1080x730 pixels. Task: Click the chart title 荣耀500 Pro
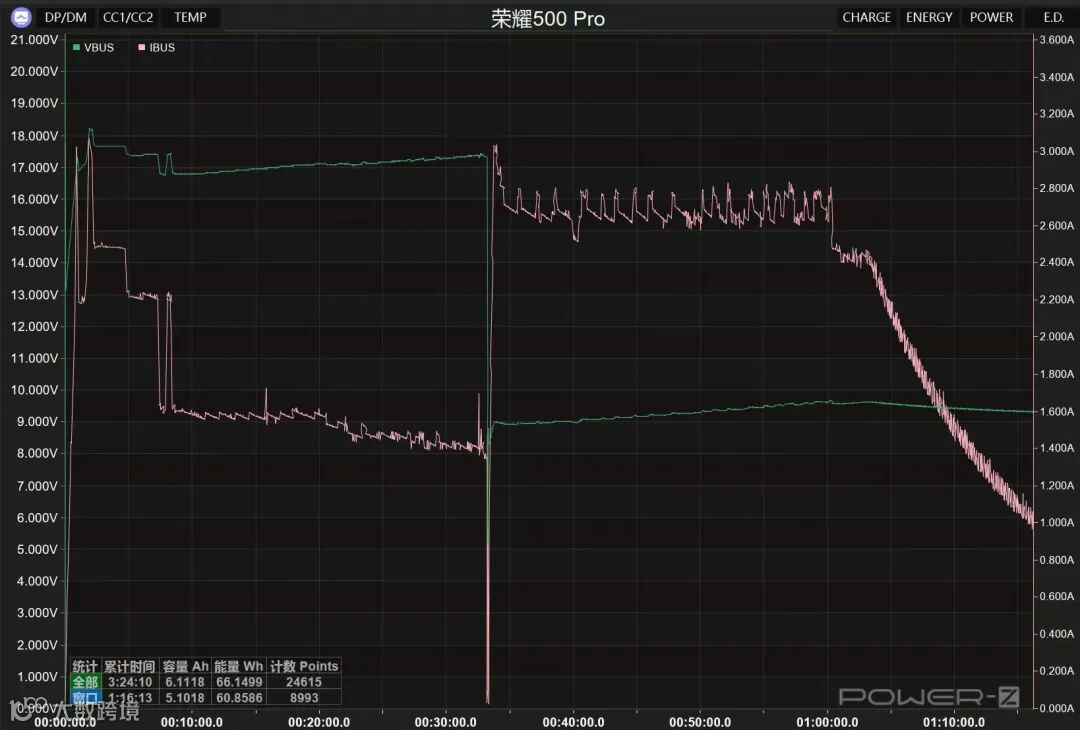(548, 19)
